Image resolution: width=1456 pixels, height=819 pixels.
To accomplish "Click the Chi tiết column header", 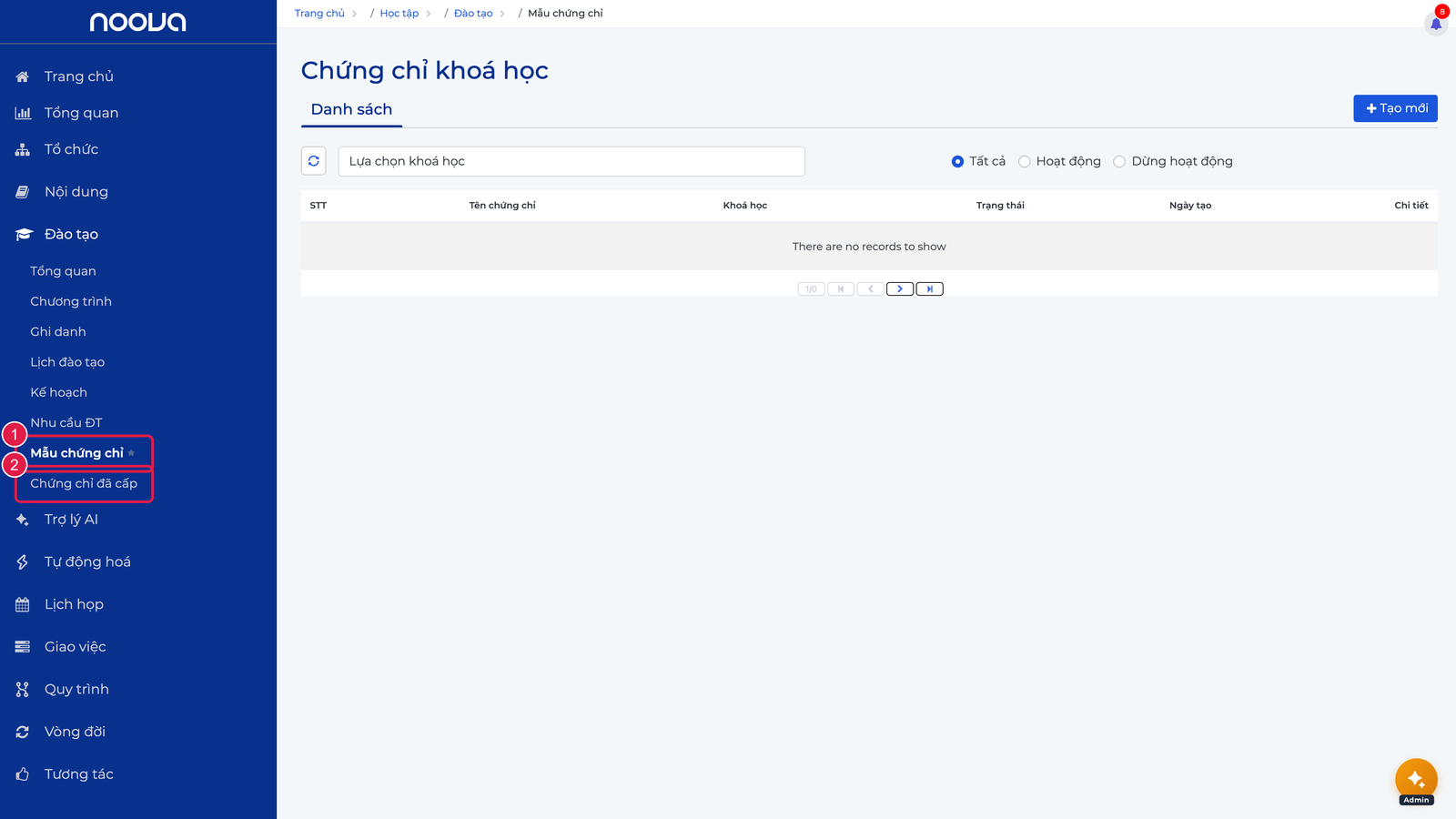I will pos(1411,206).
